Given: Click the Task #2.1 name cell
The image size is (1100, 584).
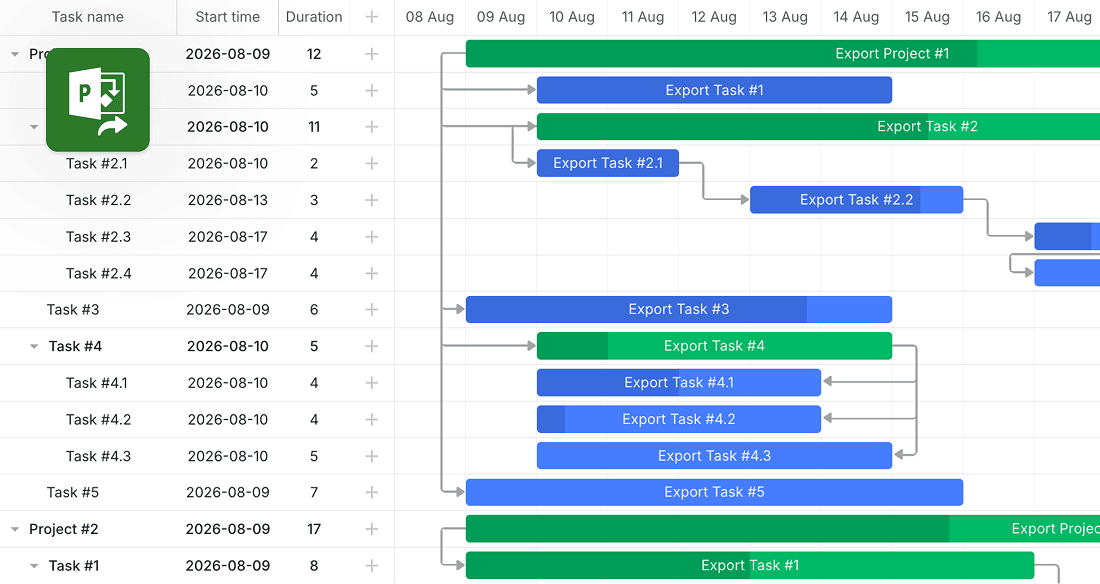Looking at the screenshot, I should pyautogui.click(x=97, y=164).
